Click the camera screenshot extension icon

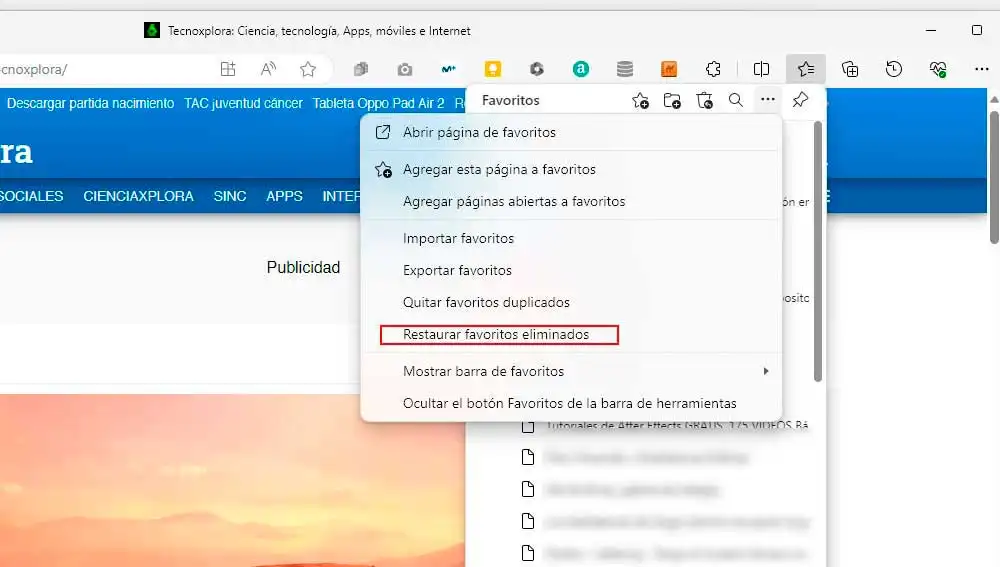405,69
